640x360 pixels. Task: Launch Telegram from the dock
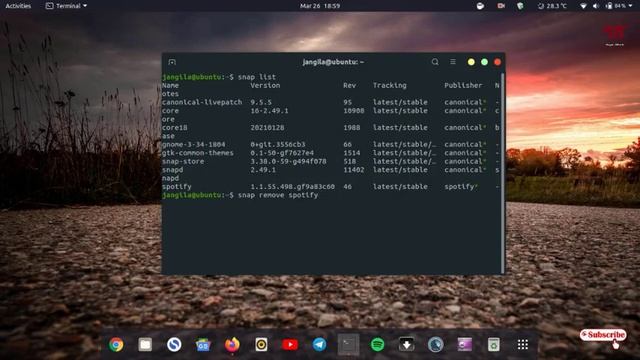pos(319,344)
